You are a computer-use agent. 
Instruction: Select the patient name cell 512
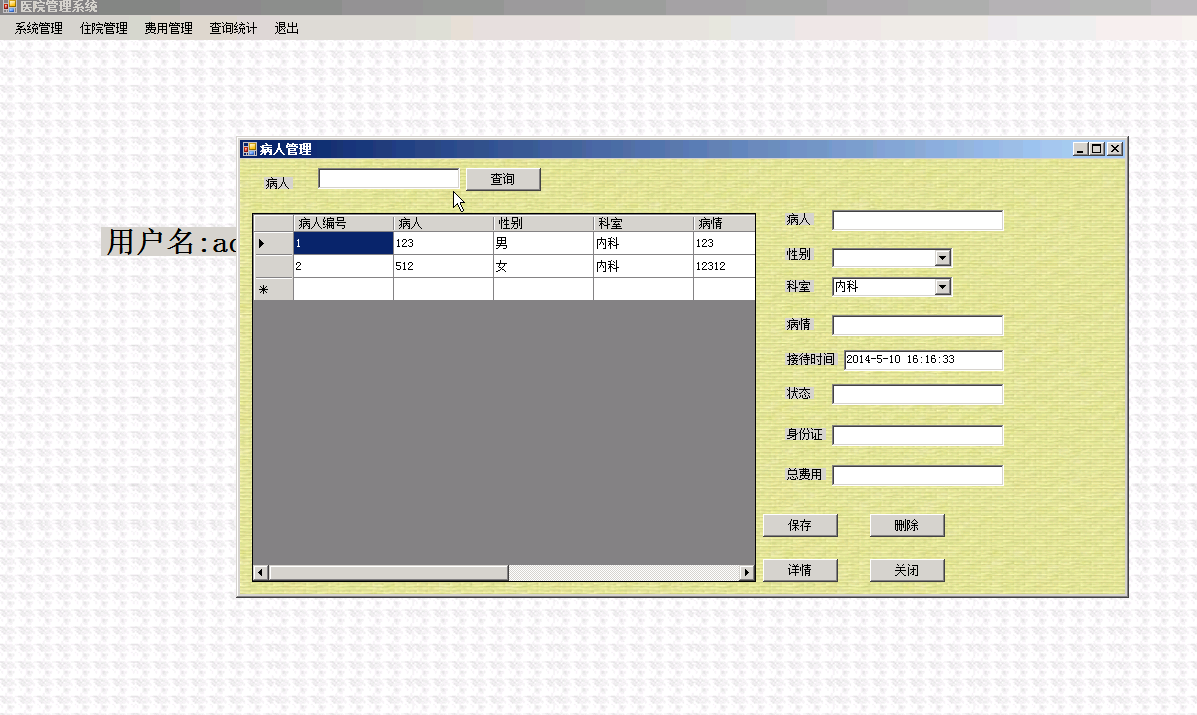(444, 266)
